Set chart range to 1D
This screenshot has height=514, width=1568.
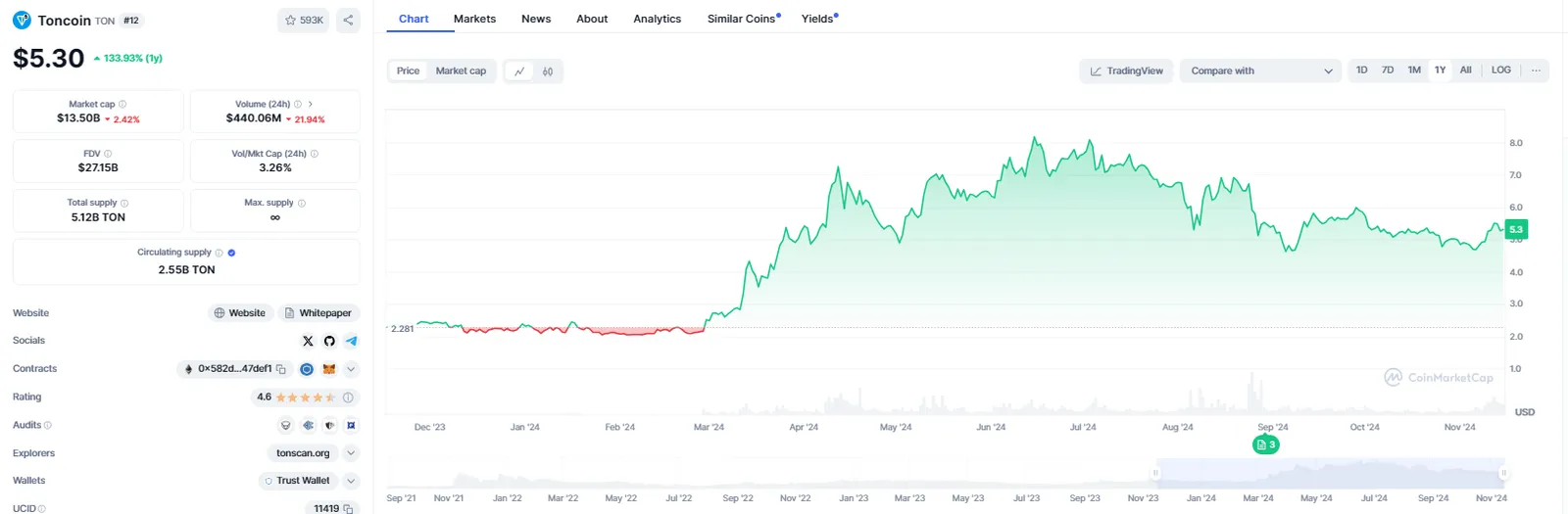1362,70
